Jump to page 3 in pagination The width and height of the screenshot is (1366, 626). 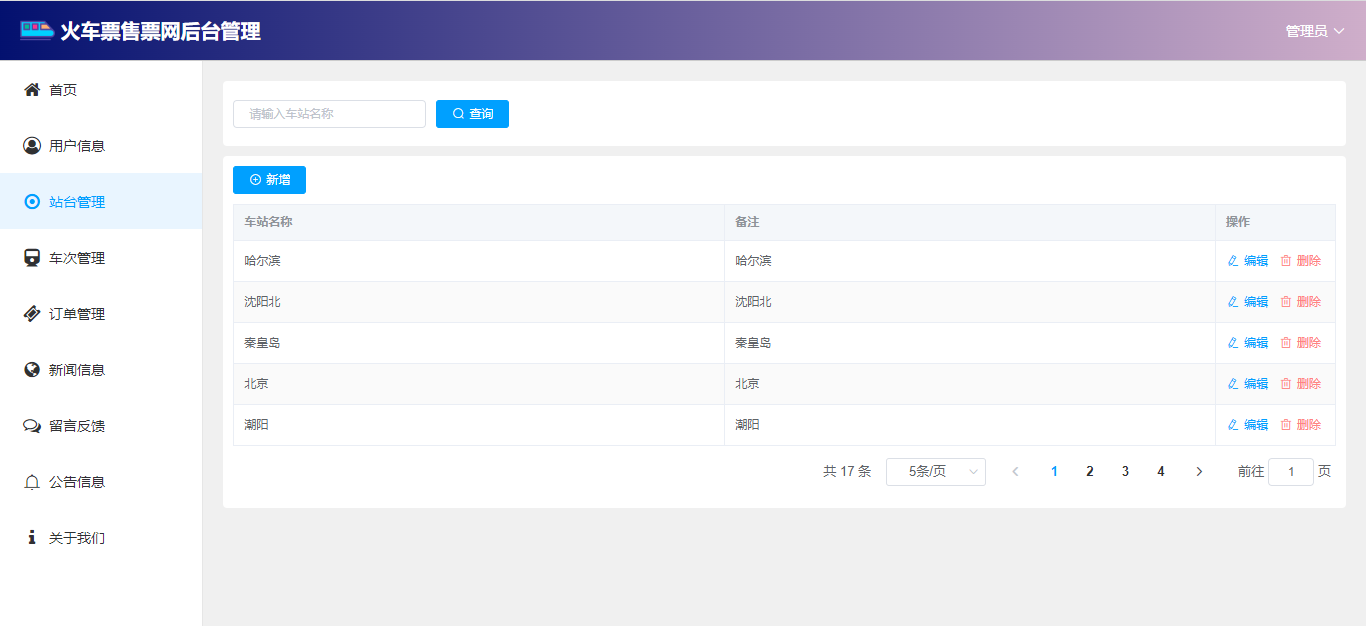pos(1125,472)
